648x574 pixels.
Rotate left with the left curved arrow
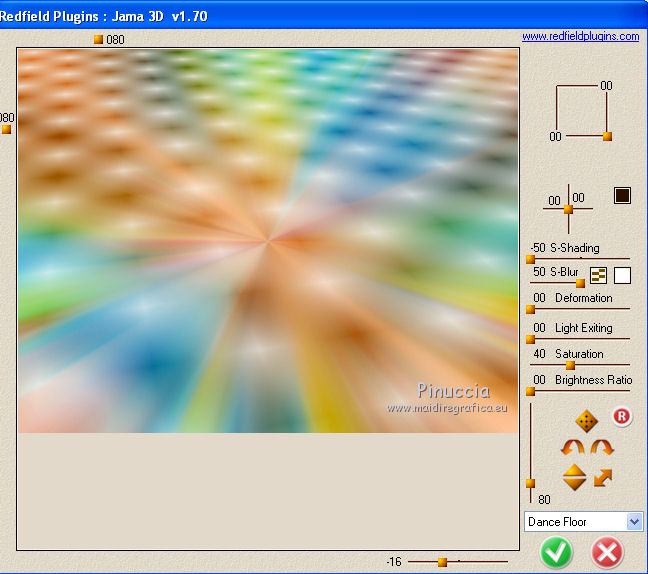pyautogui.click(x=572, y=447)
